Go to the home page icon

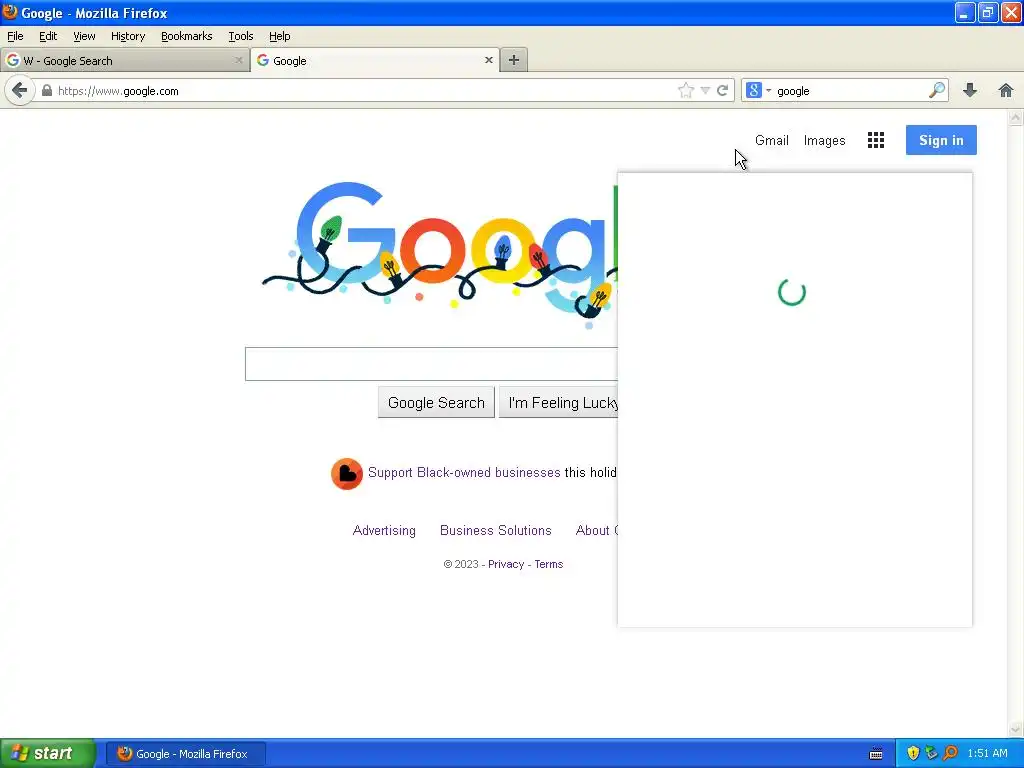coord(1006,90)
